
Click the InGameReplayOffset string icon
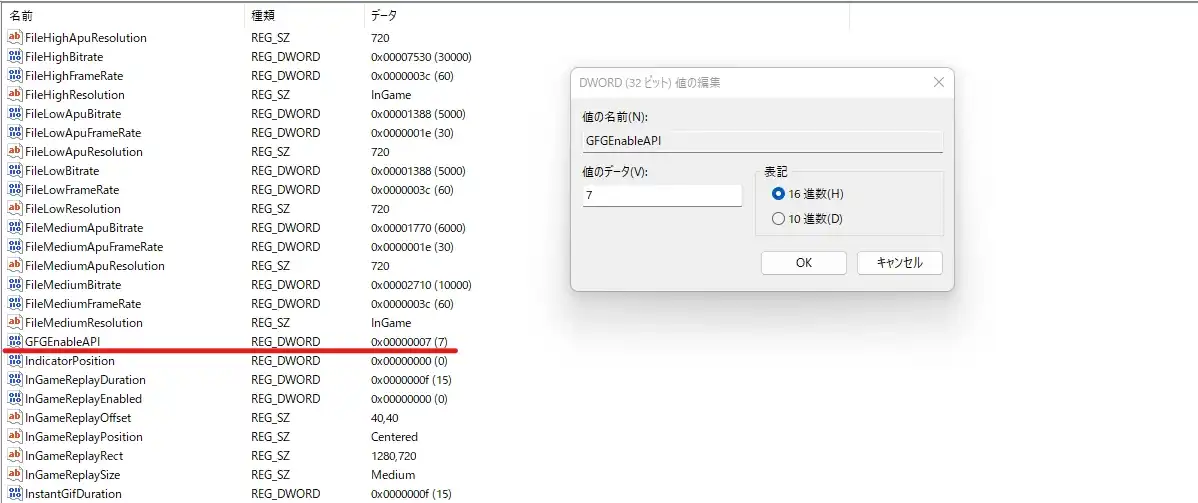(15, 418)
